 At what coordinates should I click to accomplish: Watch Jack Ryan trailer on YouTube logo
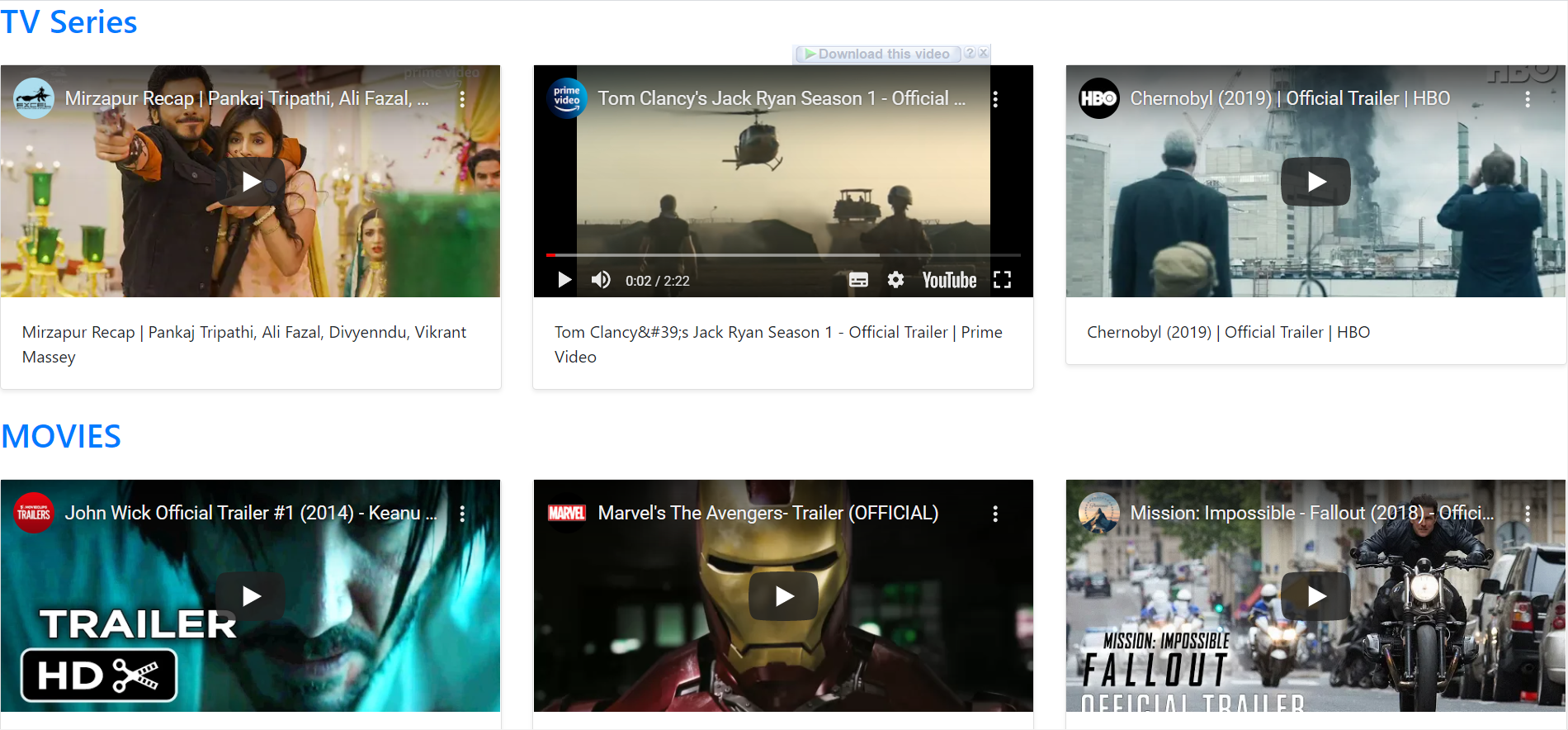point(949,280)
